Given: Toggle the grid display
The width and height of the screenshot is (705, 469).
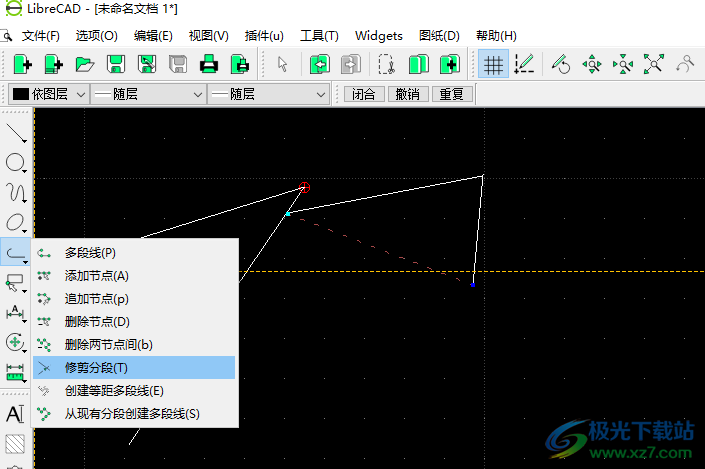Looking at the screenshot, I should [x=493, y=64].
